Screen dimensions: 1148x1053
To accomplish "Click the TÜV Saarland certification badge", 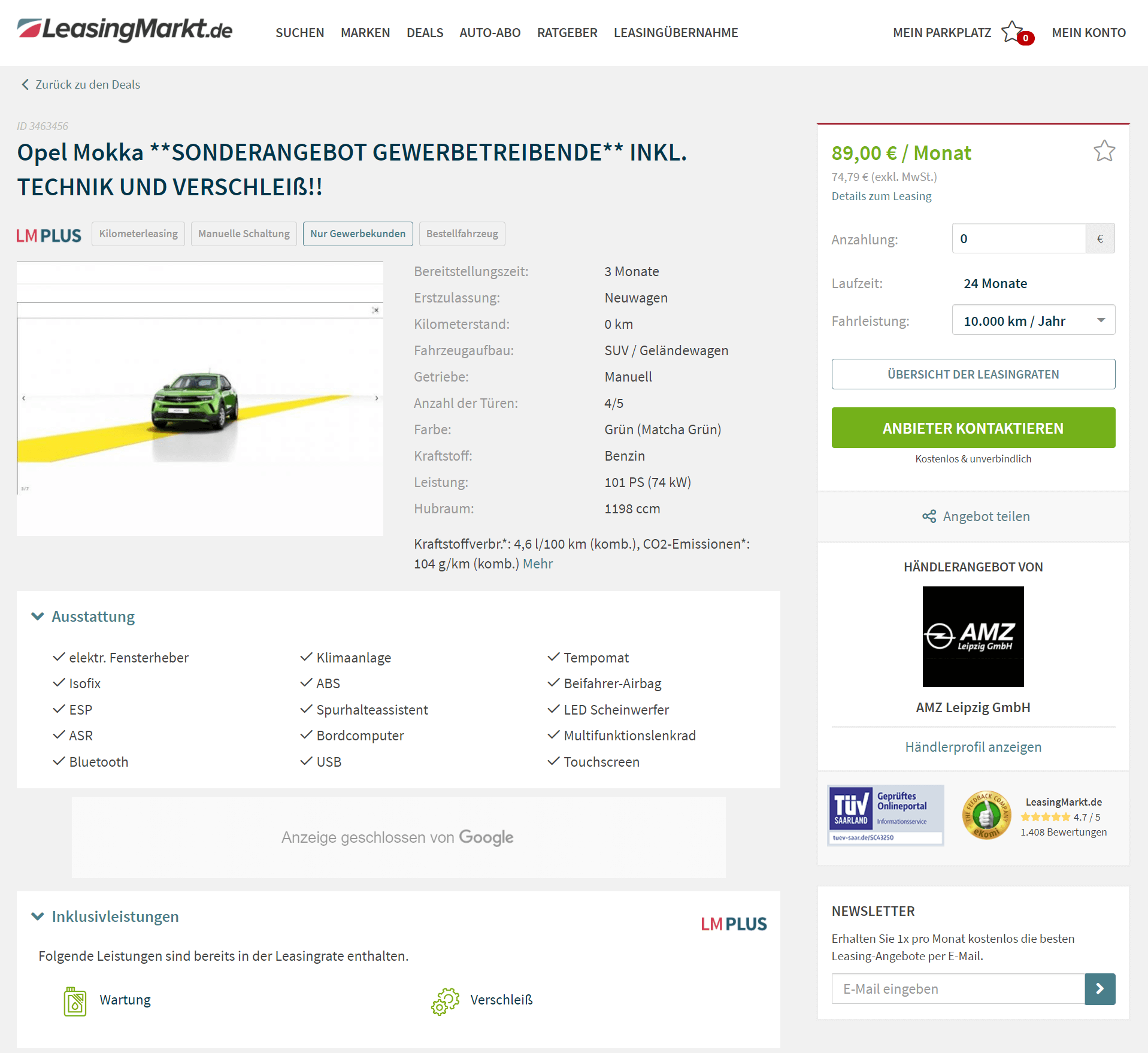I will (885, 815).
